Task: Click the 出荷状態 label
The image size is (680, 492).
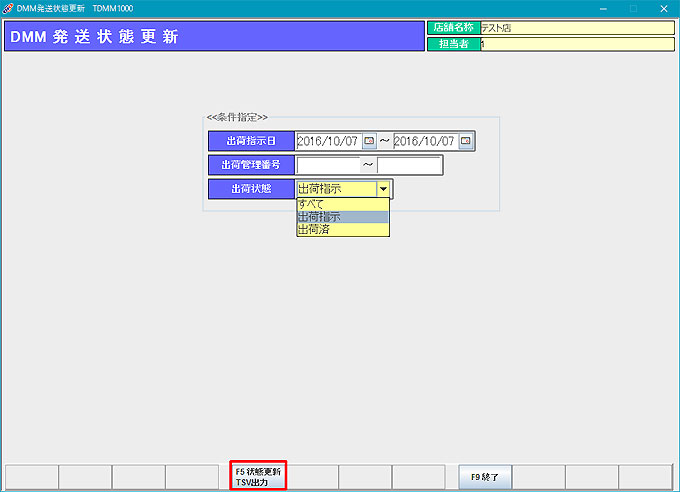Action: (x=252, y=189)
